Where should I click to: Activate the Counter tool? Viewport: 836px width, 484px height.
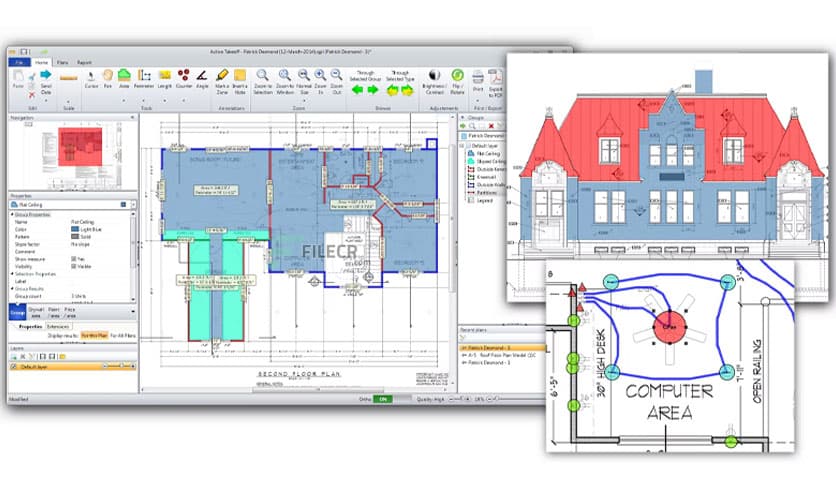183,78
